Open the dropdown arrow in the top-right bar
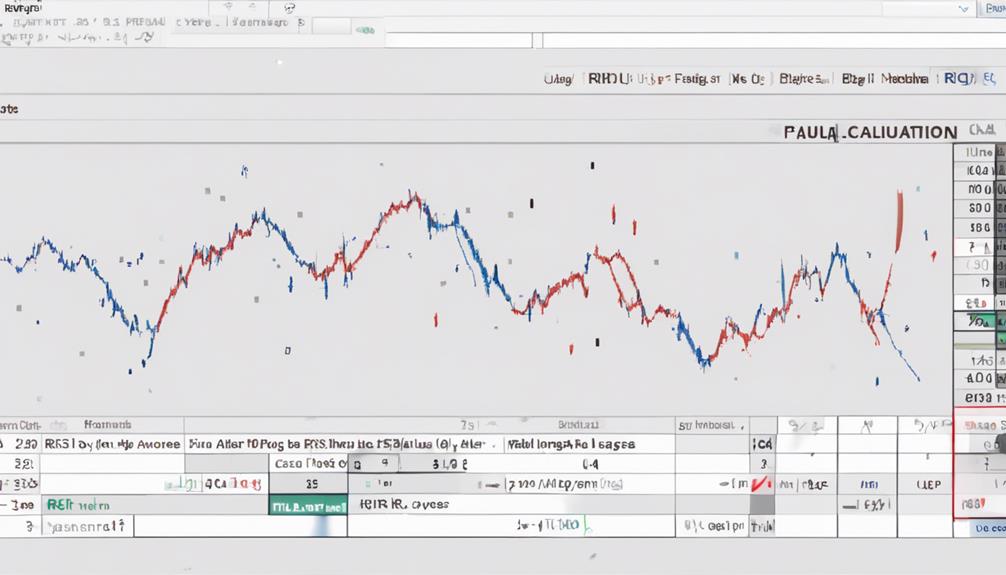 point(963,9)
